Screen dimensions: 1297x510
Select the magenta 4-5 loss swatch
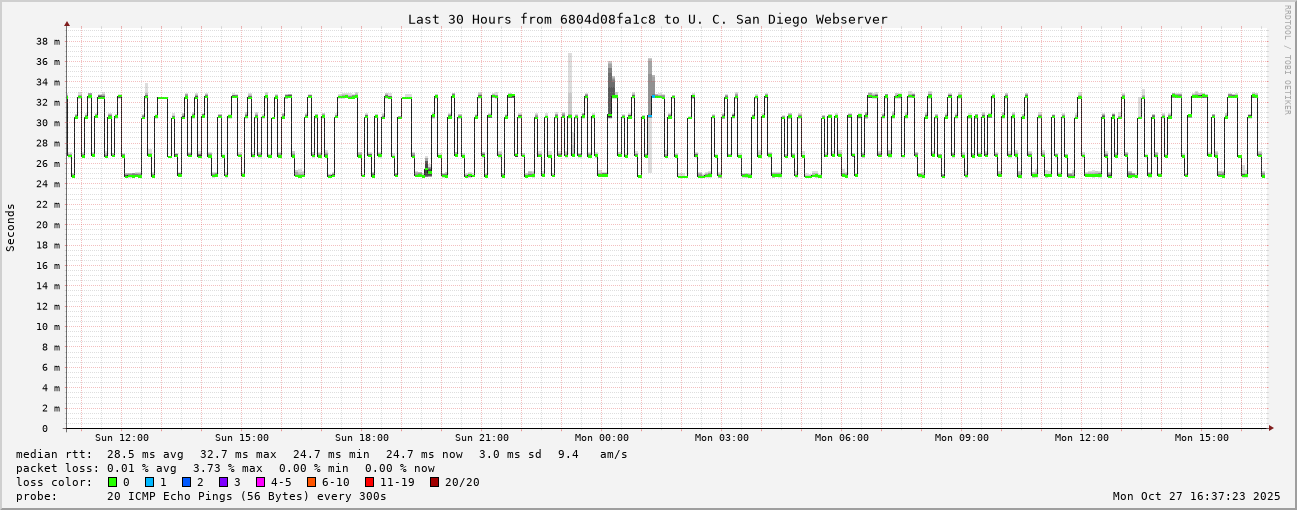pyautogui.click(x=261, y=482)
